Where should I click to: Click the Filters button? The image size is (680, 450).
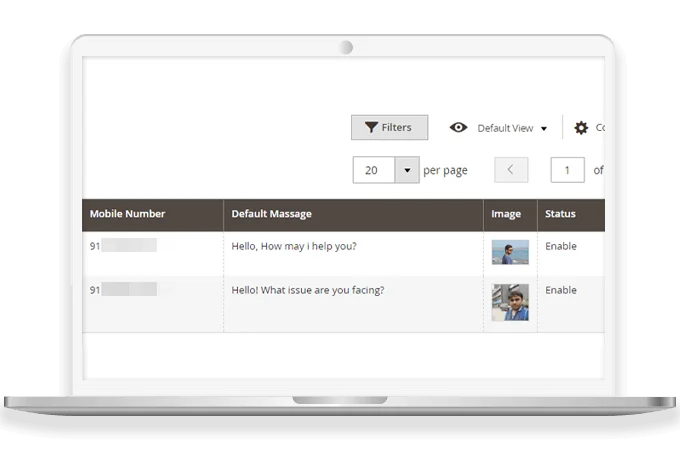[389, 128]
